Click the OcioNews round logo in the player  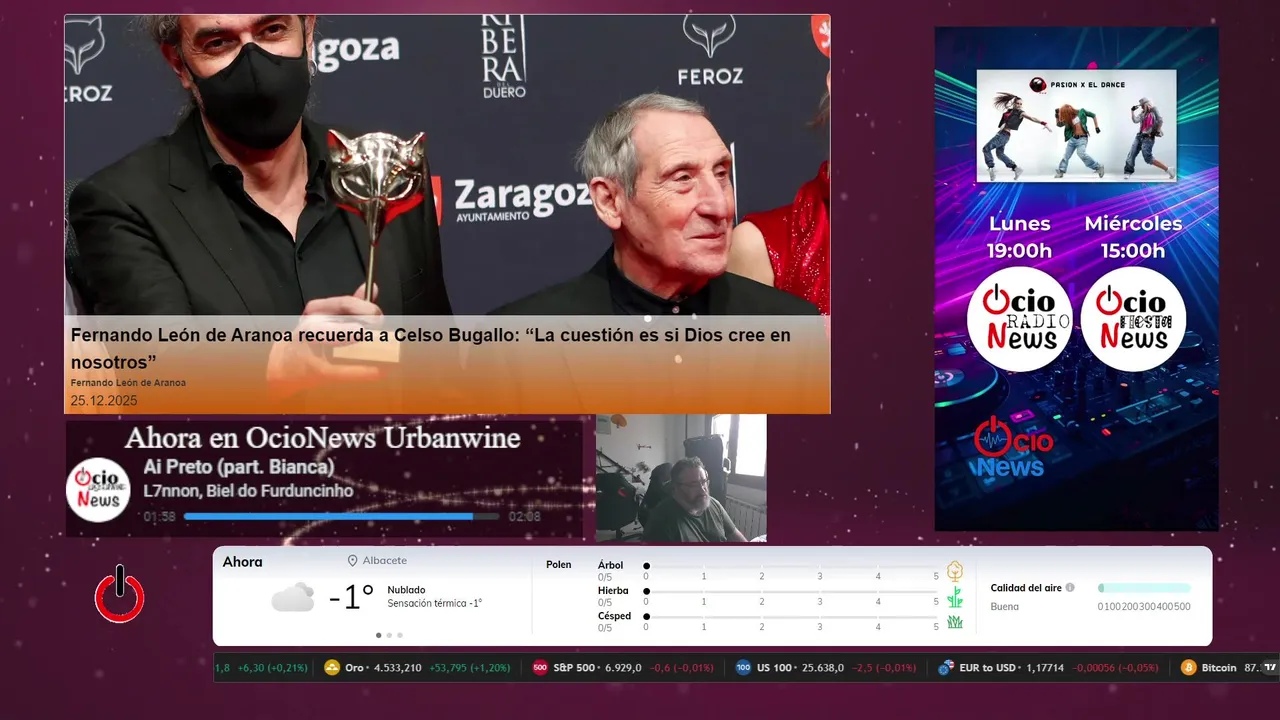coord(98,489)
